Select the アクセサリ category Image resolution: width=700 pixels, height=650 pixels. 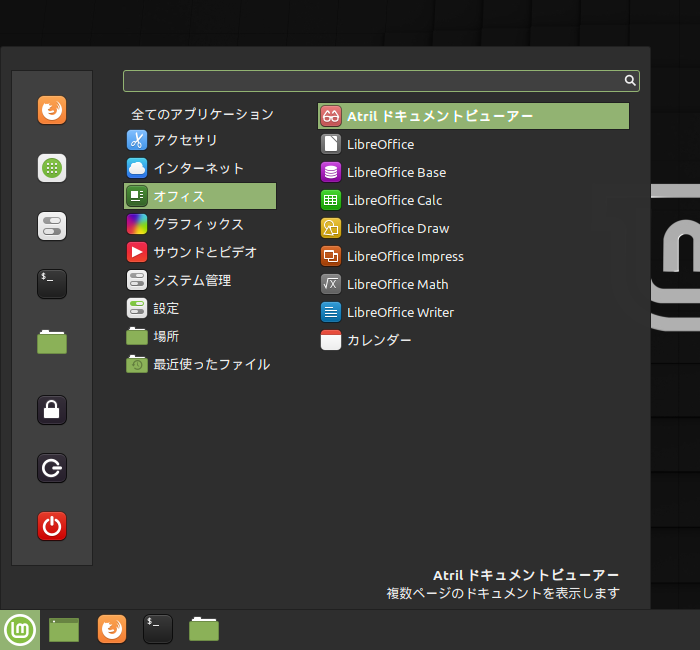(200, 140)
